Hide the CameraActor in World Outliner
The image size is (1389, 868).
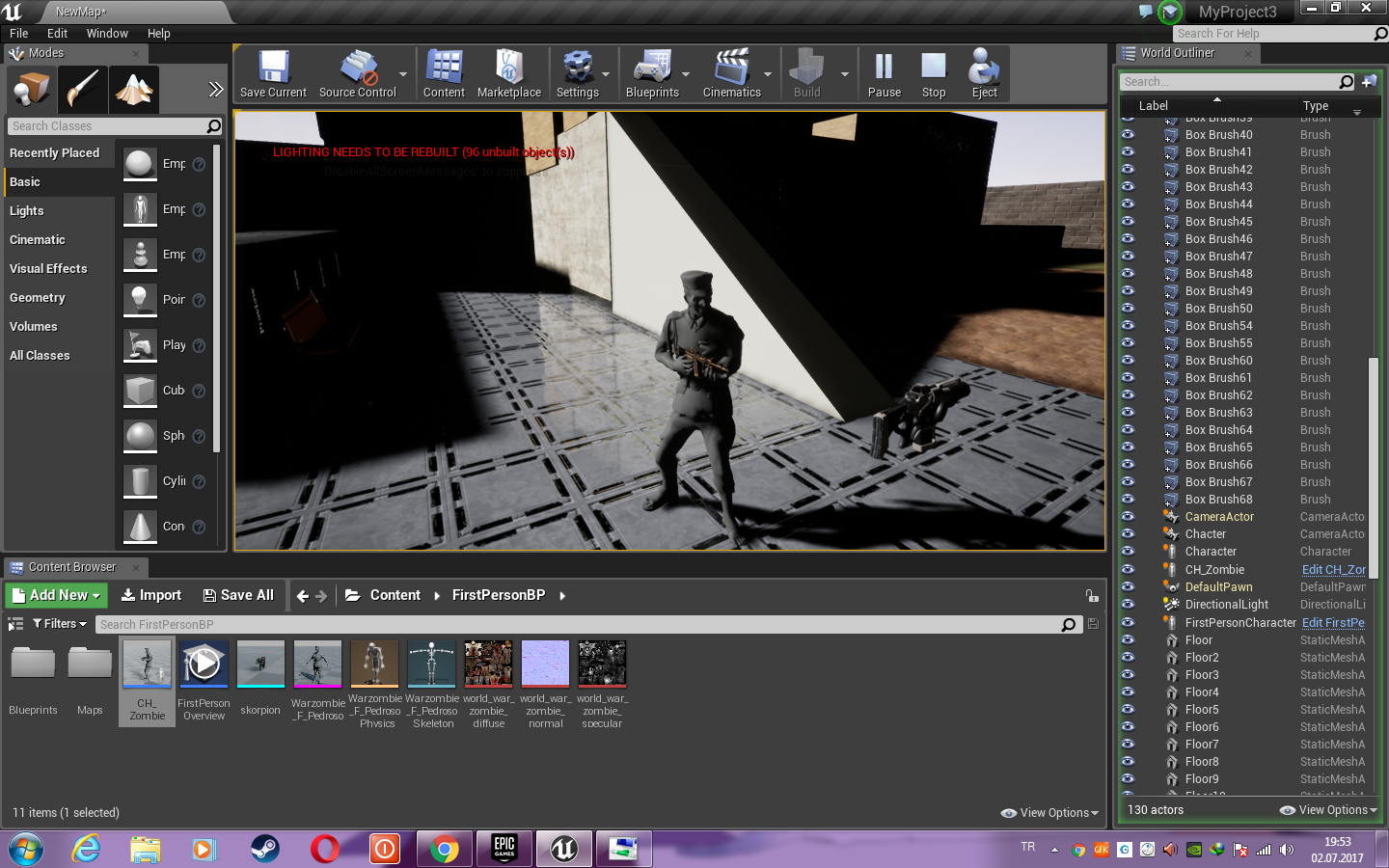[1128, 517]
